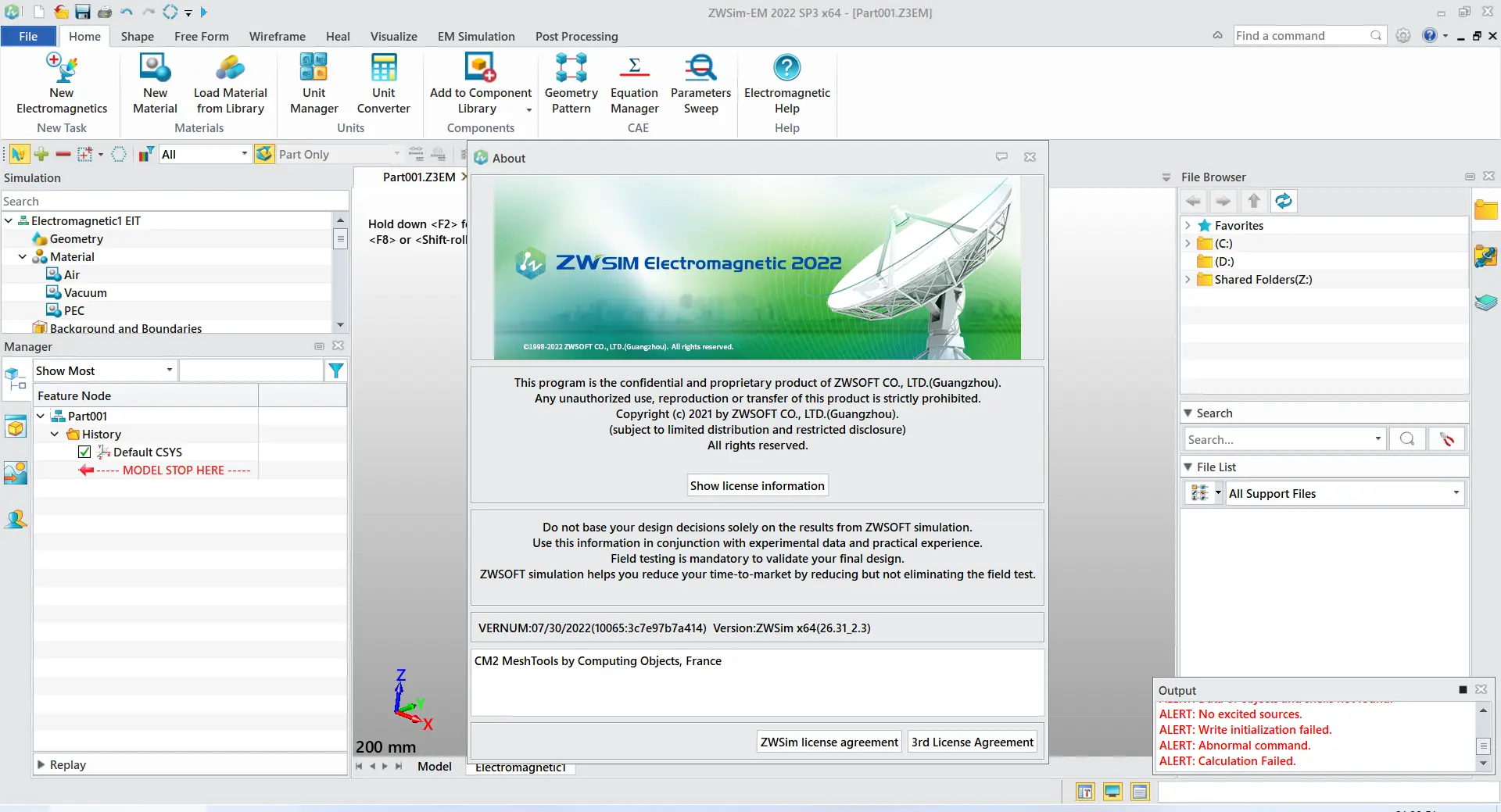Switch to the Post Processing tab
Image resolution: width=1501 pixels, height=812 pixels.
pos(576,36)
